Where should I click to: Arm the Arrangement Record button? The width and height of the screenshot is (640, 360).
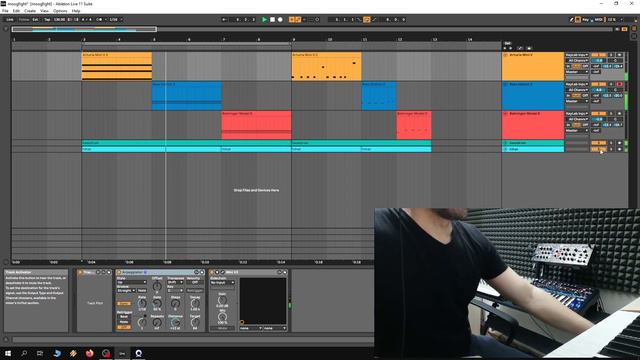[280, 19]
